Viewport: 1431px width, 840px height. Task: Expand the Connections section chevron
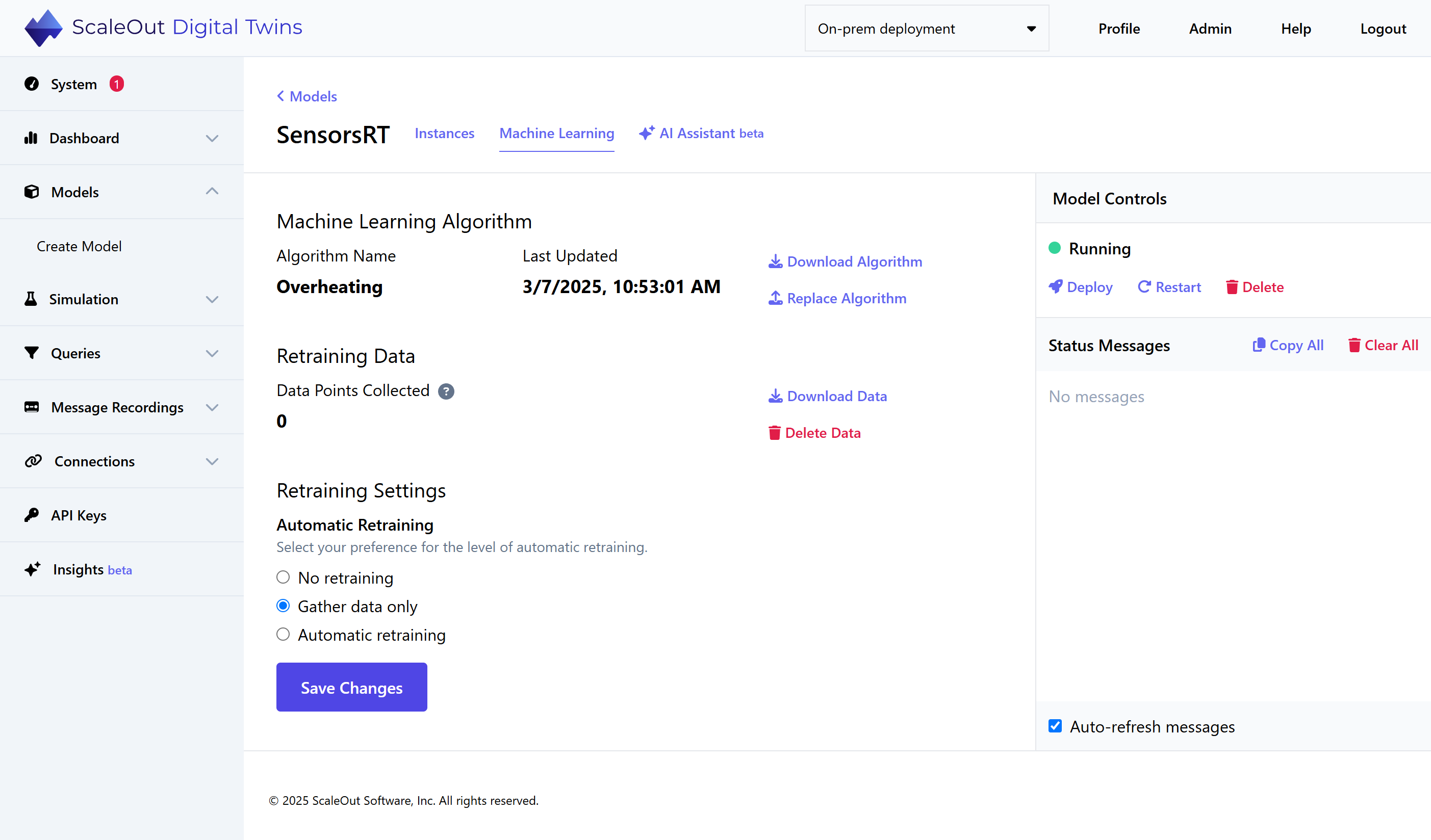[x=212, y=461]
